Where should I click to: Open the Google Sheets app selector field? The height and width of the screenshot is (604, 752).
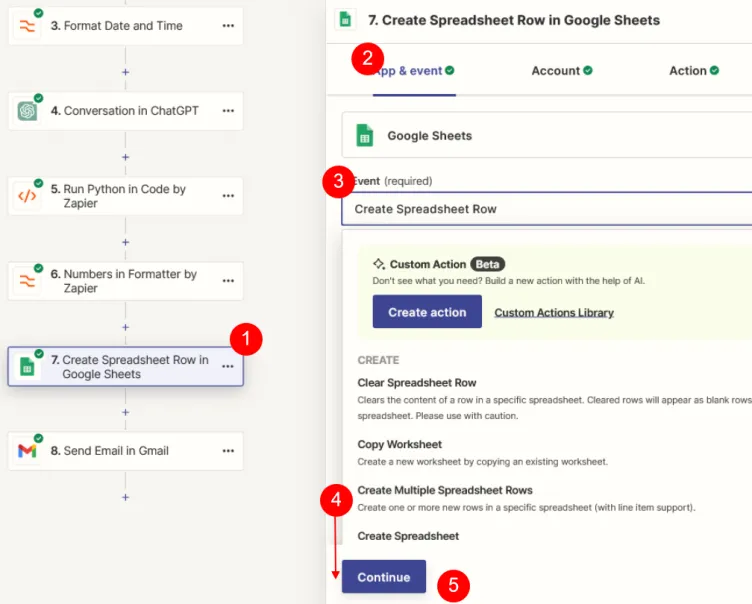coord(547,135)
